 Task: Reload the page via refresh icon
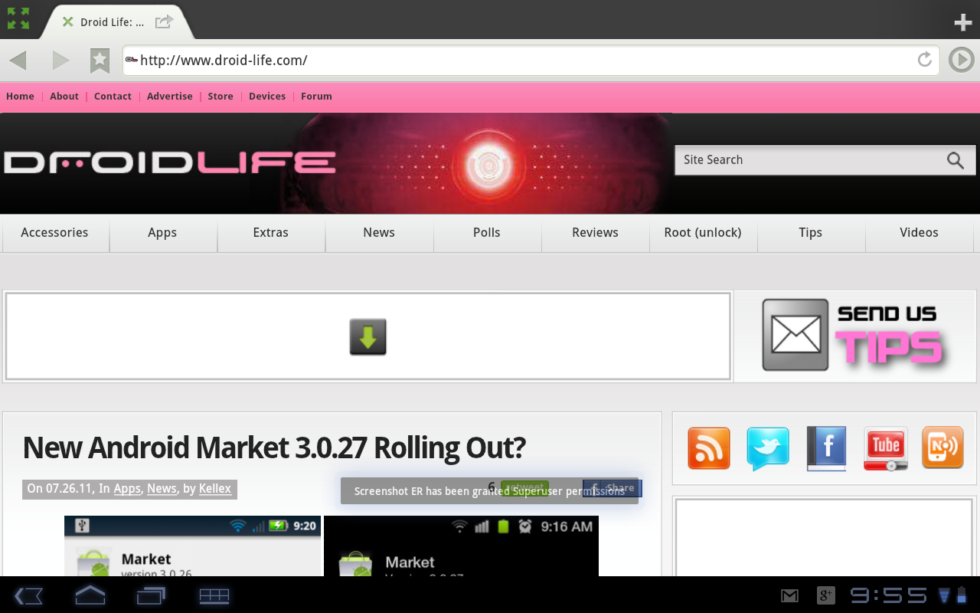point(925,60)
